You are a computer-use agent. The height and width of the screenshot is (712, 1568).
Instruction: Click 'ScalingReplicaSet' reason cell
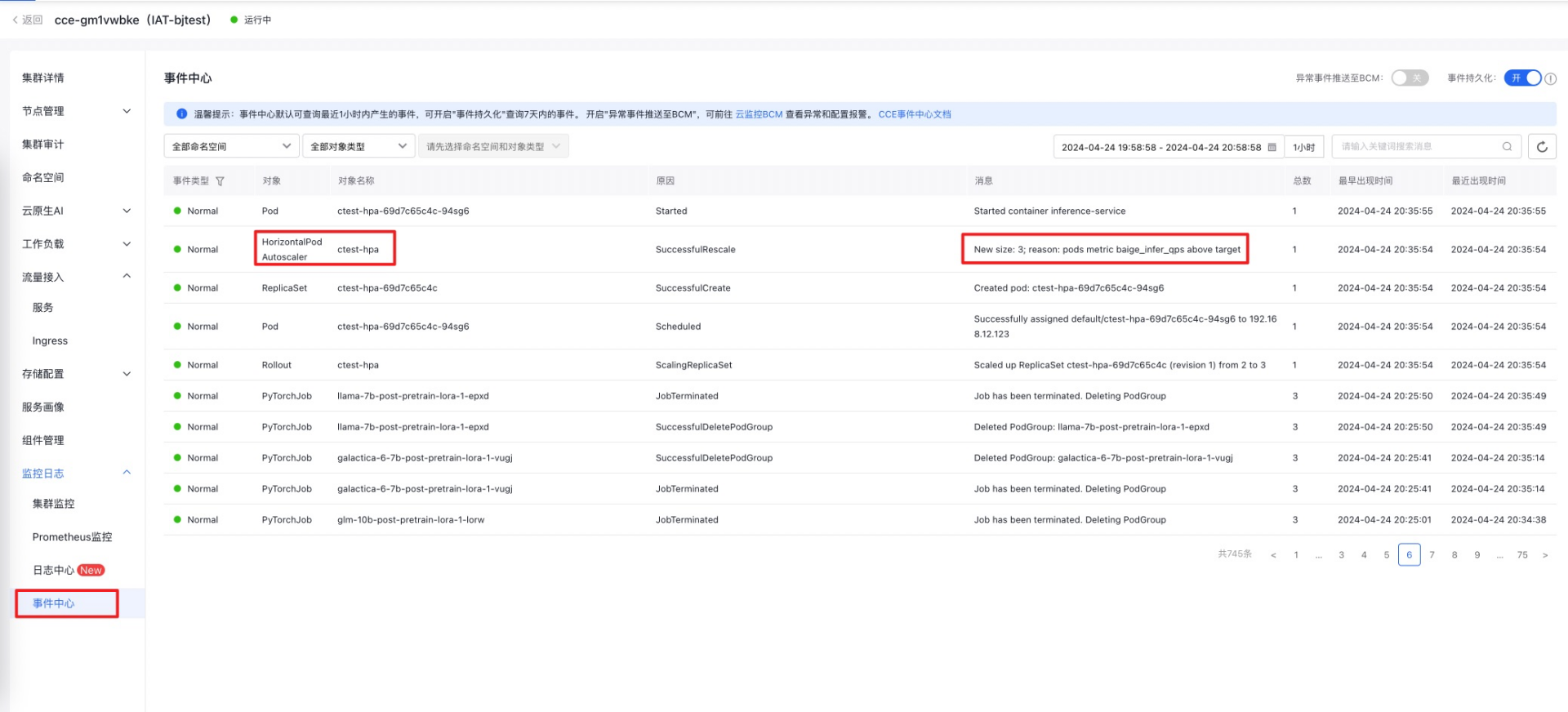click(x=694, y=366)
